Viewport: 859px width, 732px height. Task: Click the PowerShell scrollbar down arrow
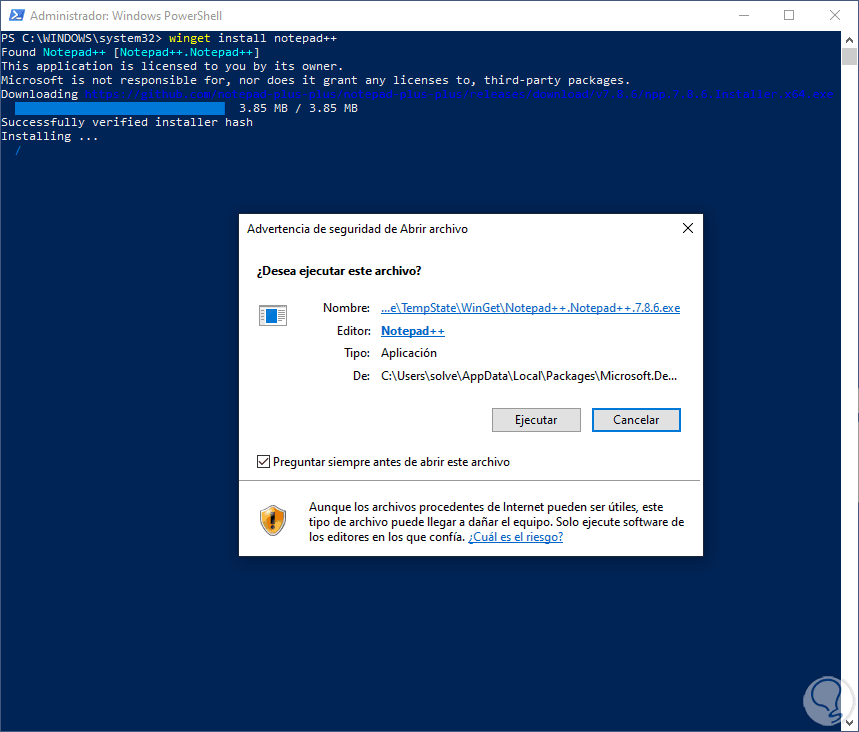pos(849,722)
